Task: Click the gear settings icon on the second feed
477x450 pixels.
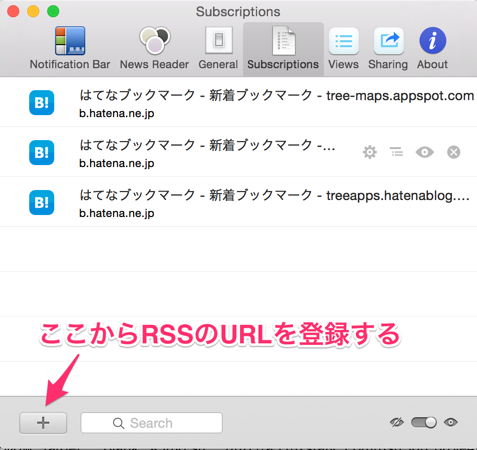Action: click(370, 152)
